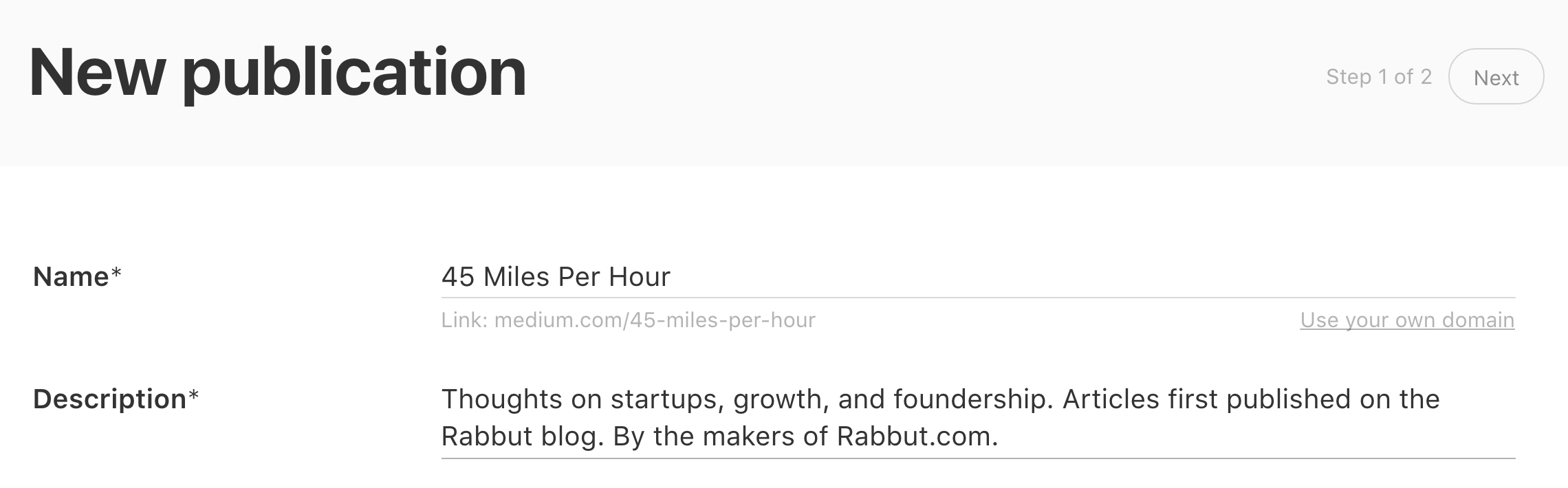Open the Use your own domain link
This screenshot has height=488, width=1568.
(1407, 320)
